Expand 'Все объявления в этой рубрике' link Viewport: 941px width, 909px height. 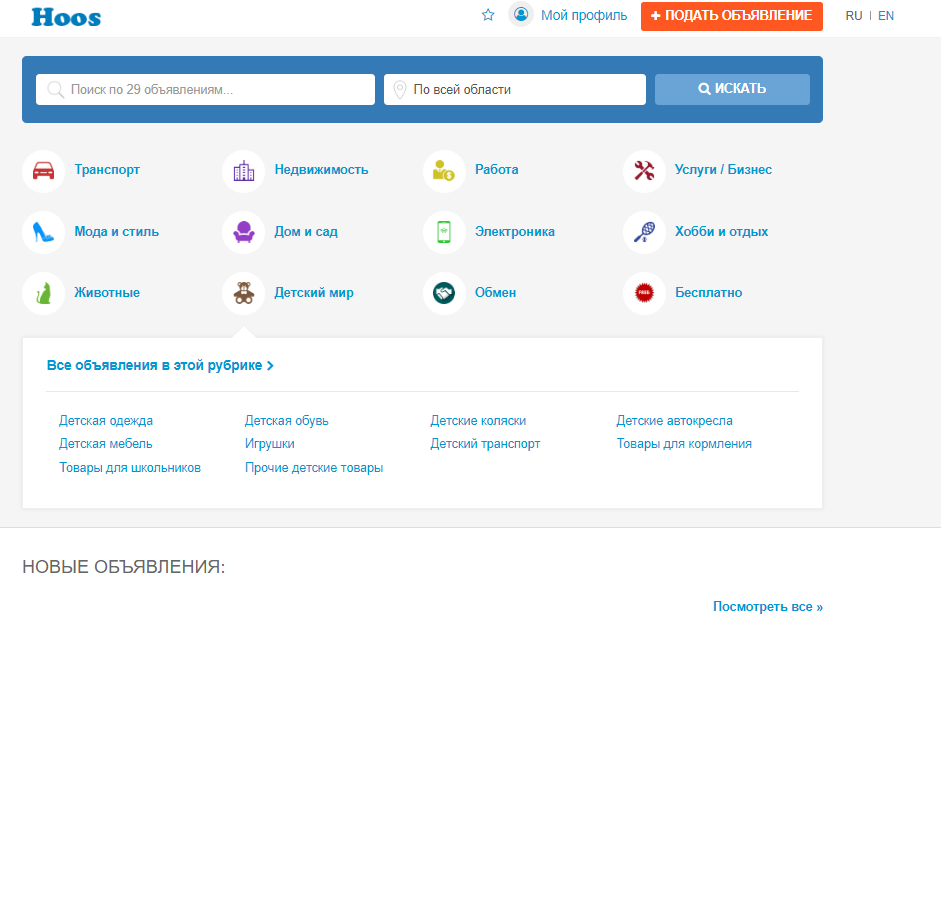point(160,366)
